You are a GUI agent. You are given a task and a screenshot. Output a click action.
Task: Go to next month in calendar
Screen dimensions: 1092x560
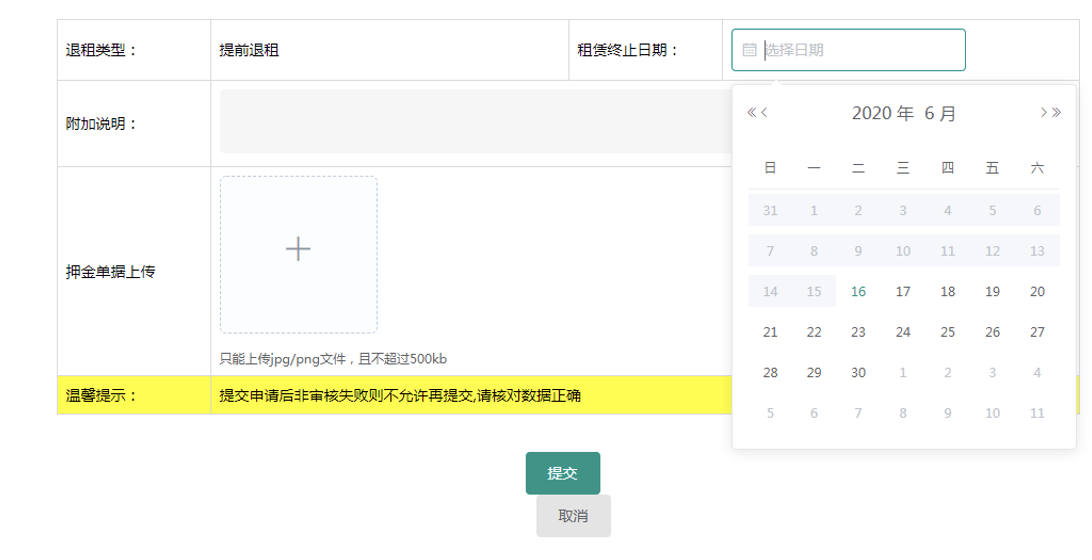coord(1043,113)
